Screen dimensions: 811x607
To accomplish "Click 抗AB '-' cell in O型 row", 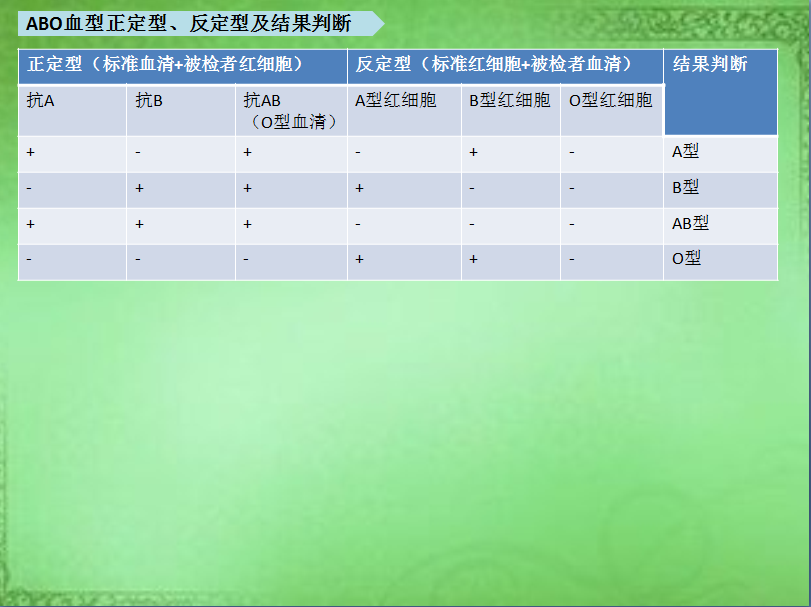I will click(291, 262).
